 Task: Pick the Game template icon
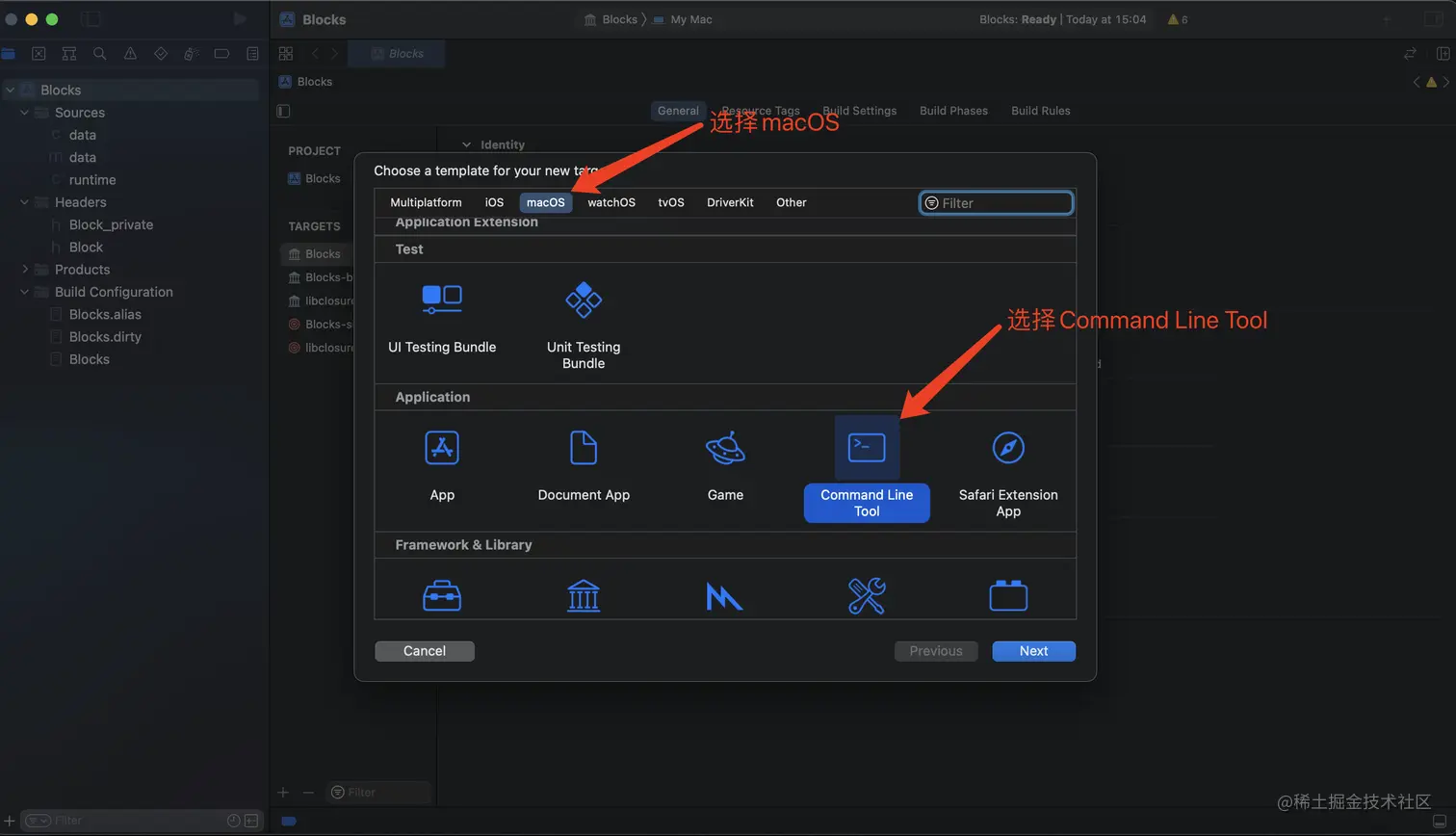click(725, 448)
